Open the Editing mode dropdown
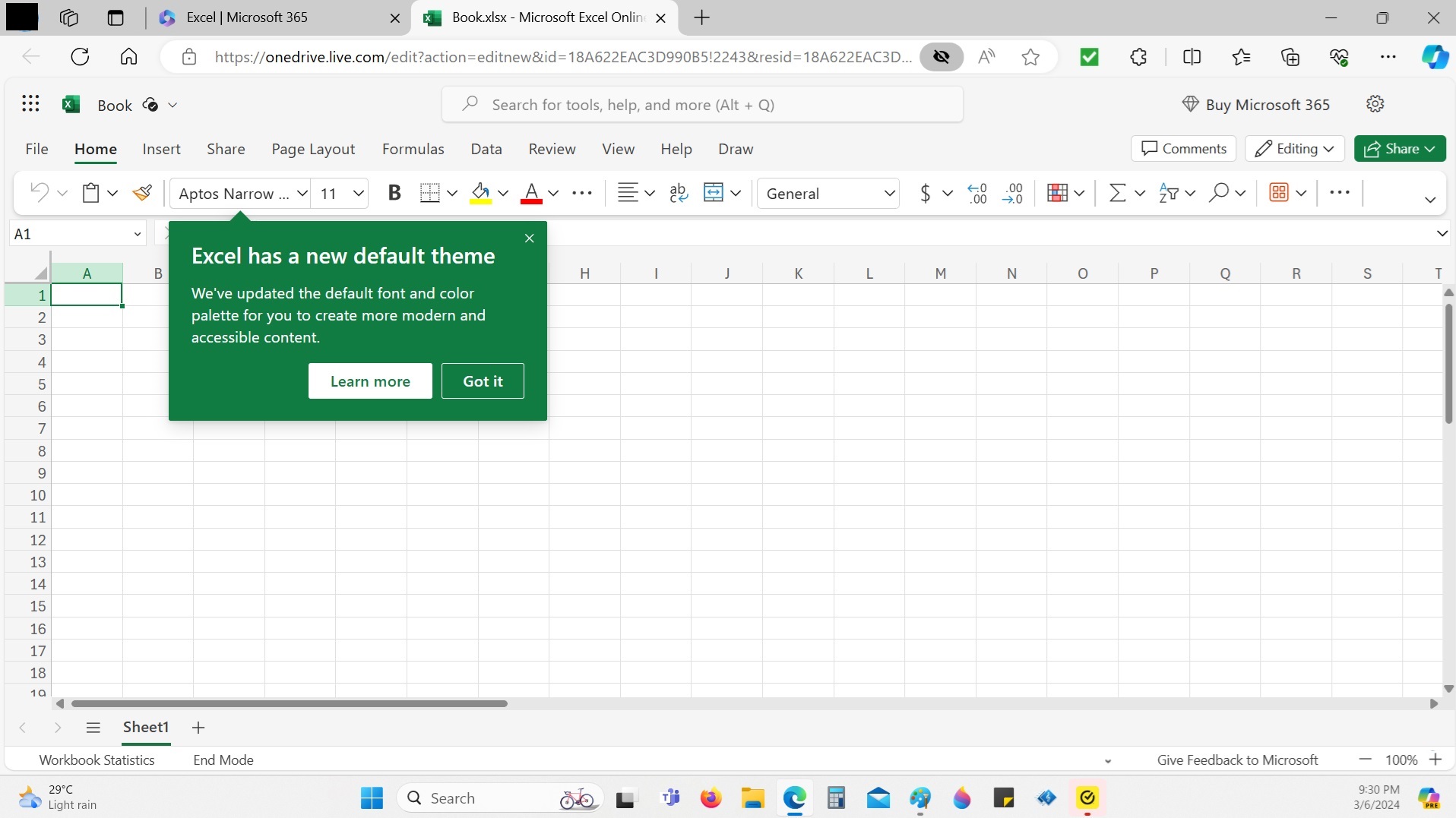 pos(1294,149)
